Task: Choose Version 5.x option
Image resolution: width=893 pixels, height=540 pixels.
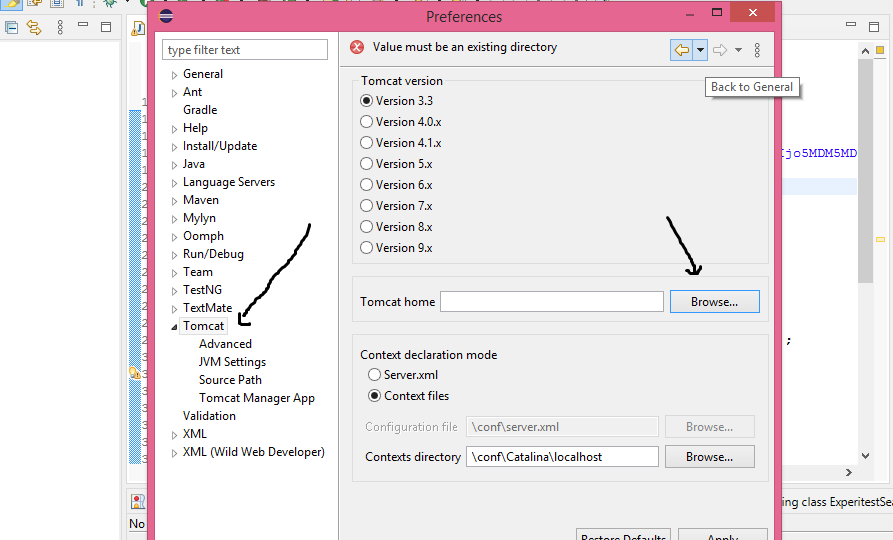Action: tap(366, 164)
